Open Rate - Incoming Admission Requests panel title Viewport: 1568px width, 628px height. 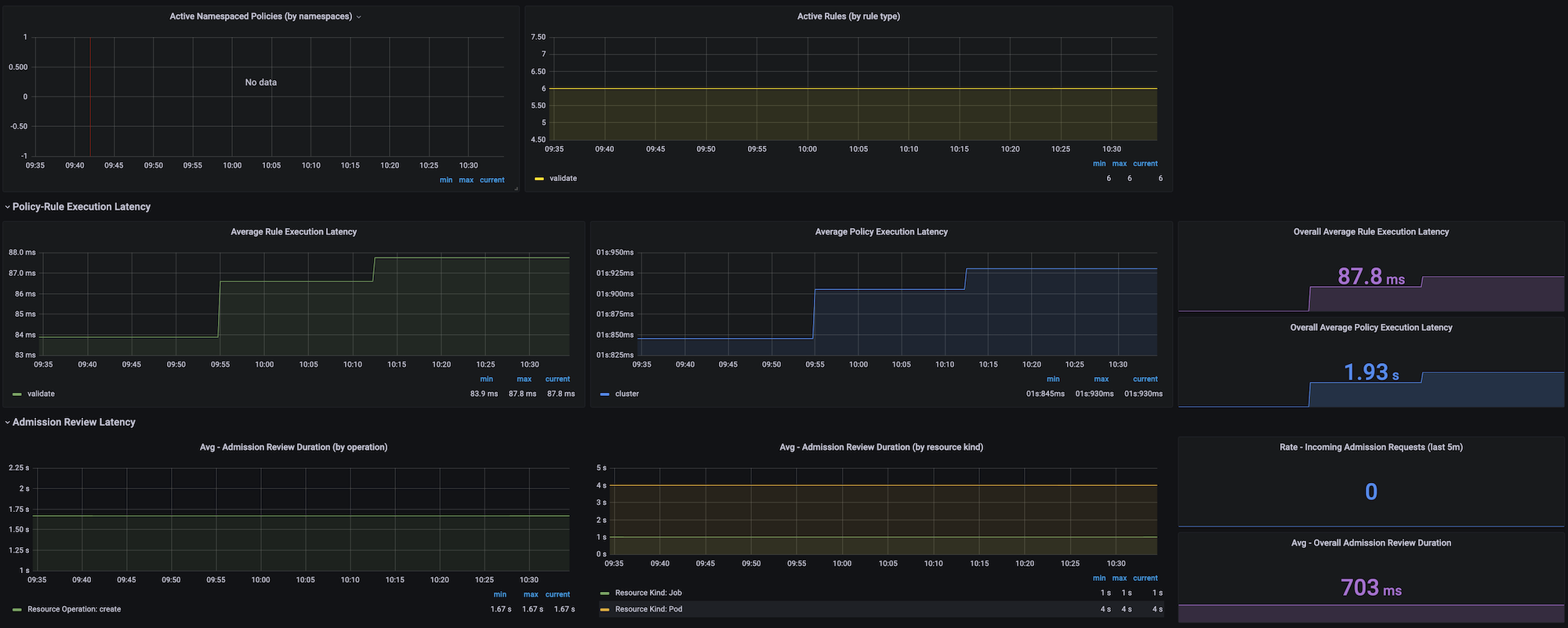click(1371, 448)
